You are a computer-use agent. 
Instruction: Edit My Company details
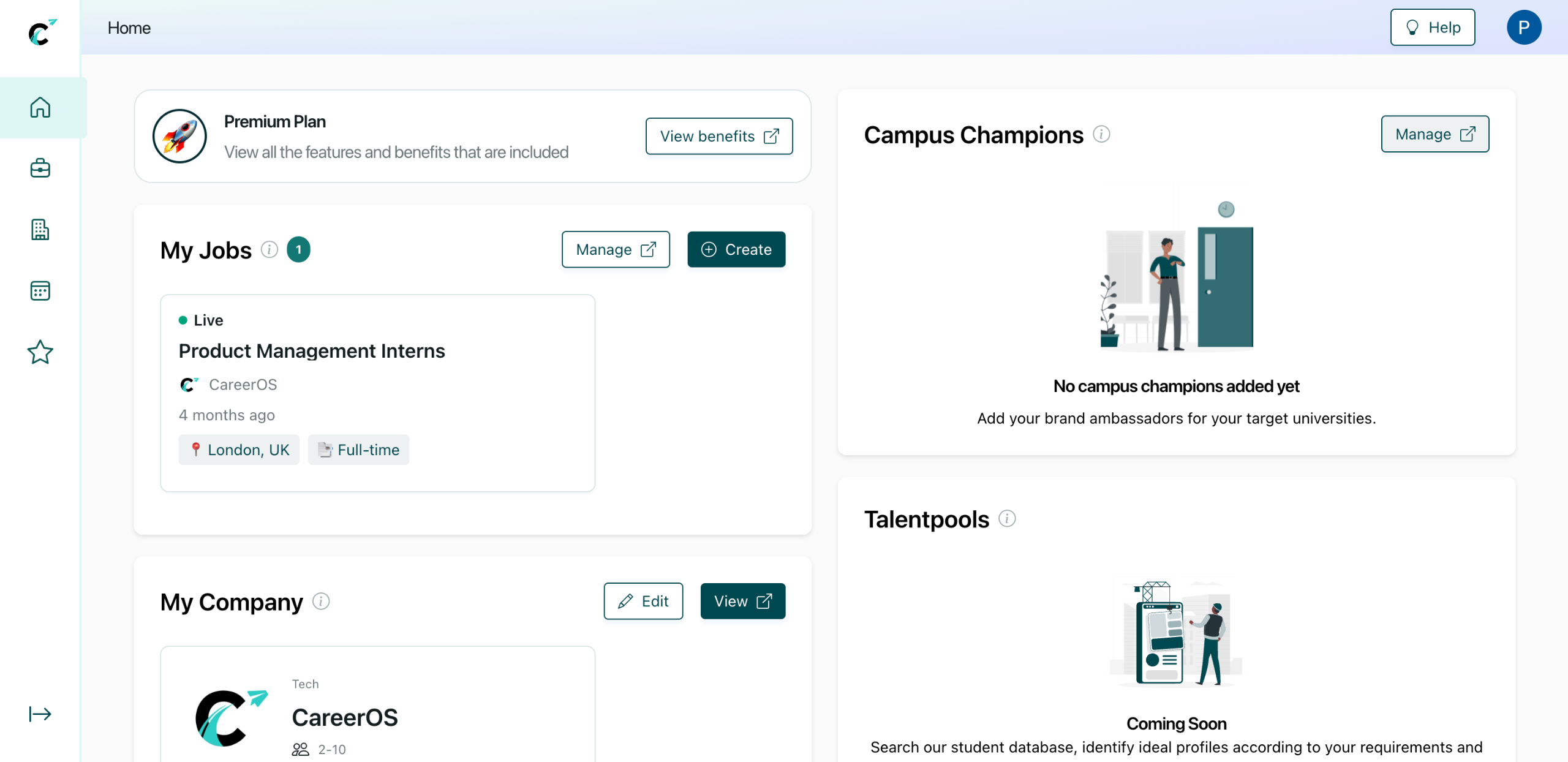(643, 602)
